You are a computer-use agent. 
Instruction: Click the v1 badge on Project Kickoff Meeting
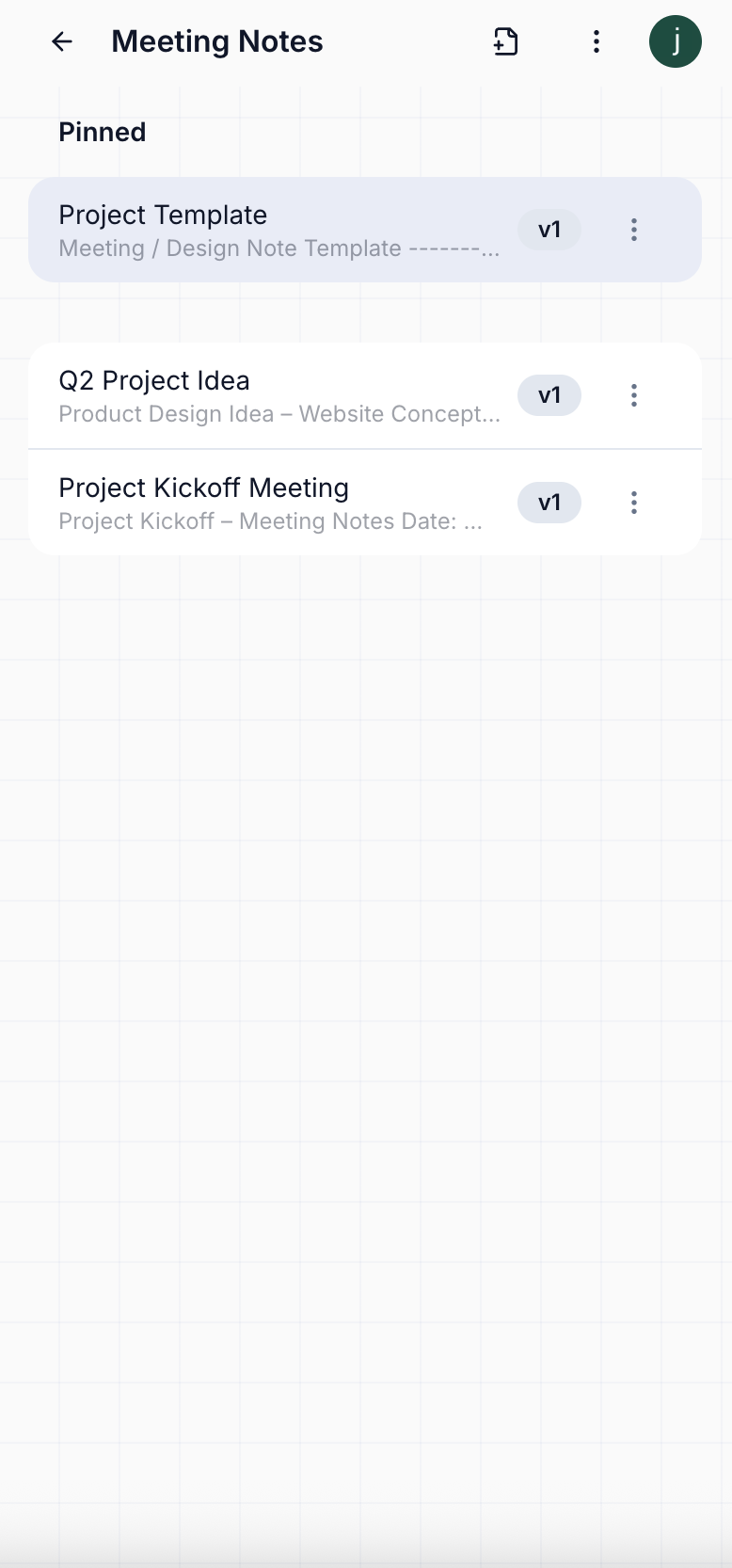tap(549, 503)
